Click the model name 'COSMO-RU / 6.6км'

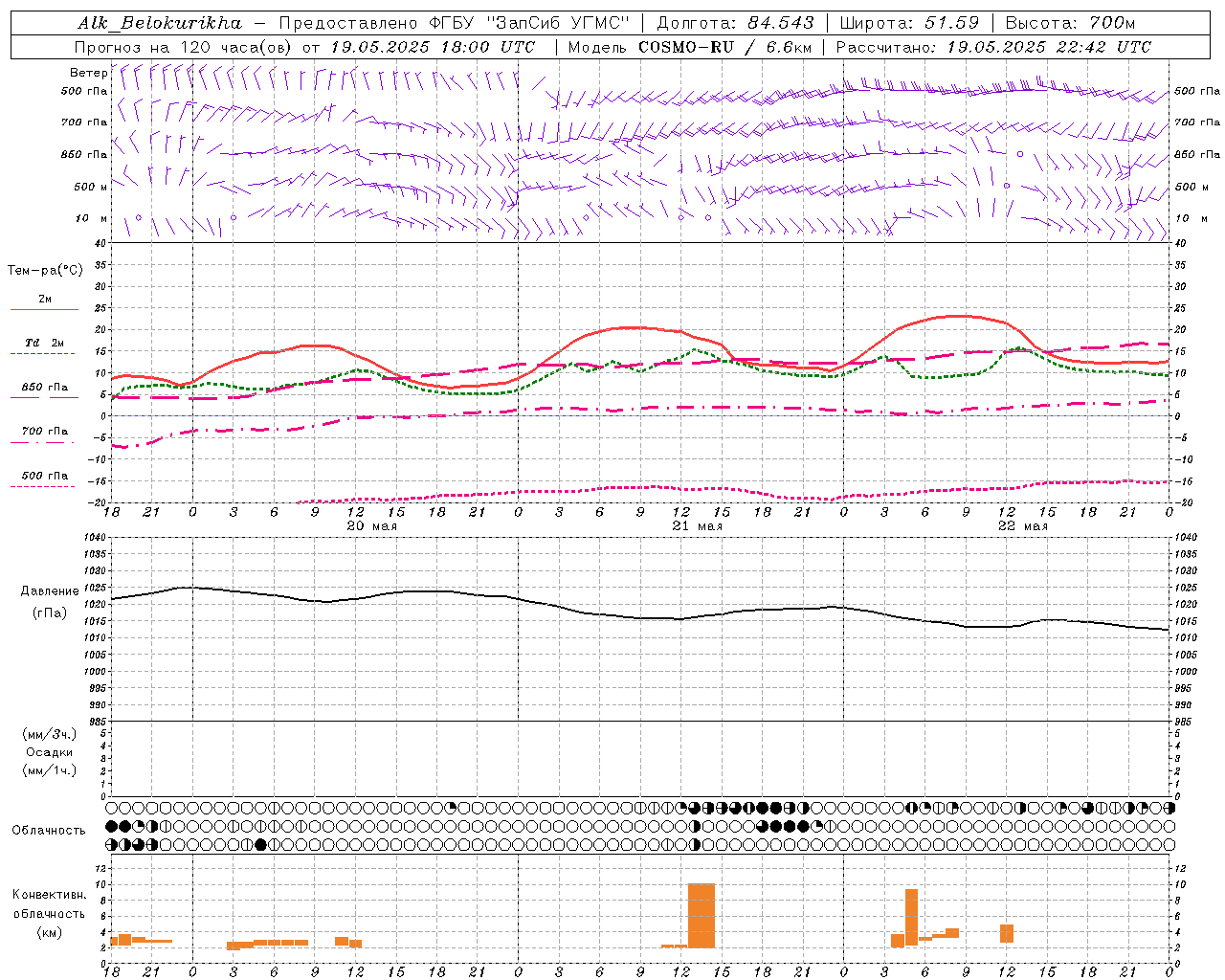pos(724,47)
